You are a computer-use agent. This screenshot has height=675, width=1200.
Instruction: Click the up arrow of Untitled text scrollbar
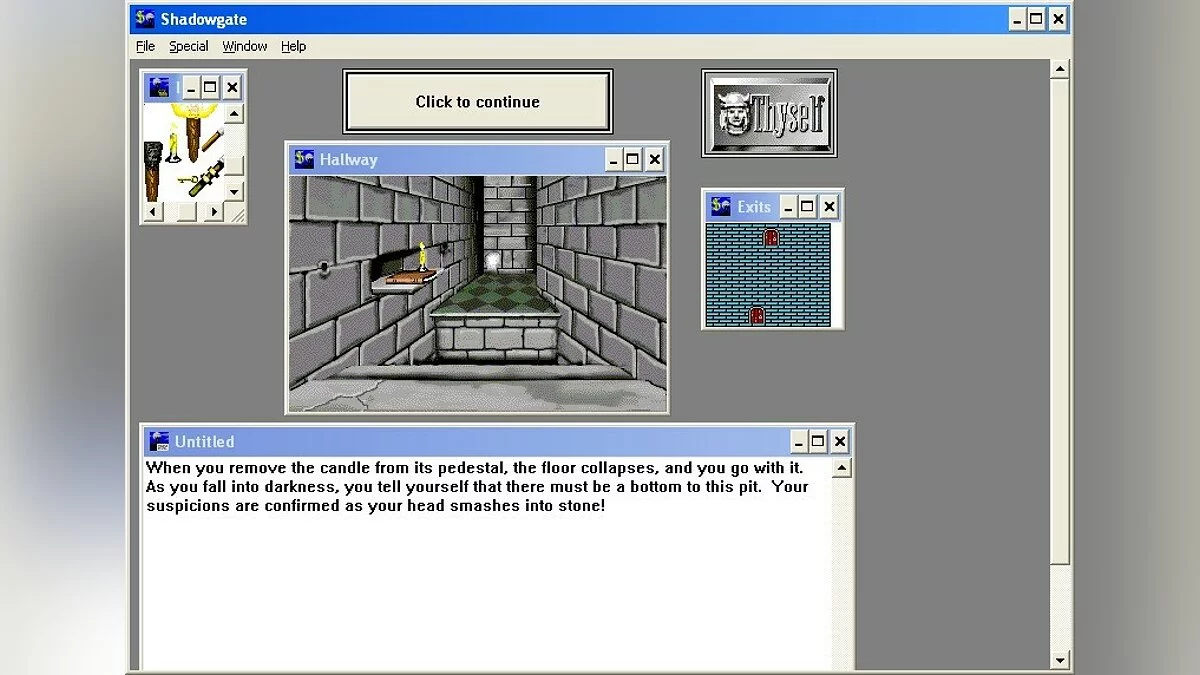pyautogui.click(x=841, y=468)
